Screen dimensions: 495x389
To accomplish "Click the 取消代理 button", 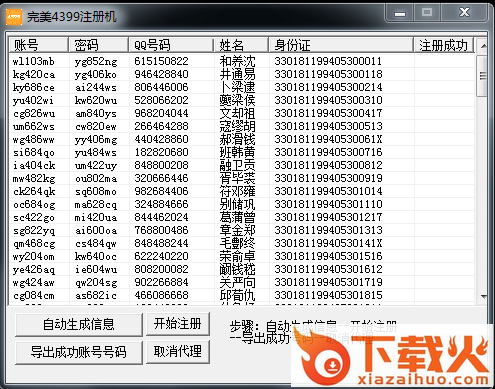I will point(178,351).
